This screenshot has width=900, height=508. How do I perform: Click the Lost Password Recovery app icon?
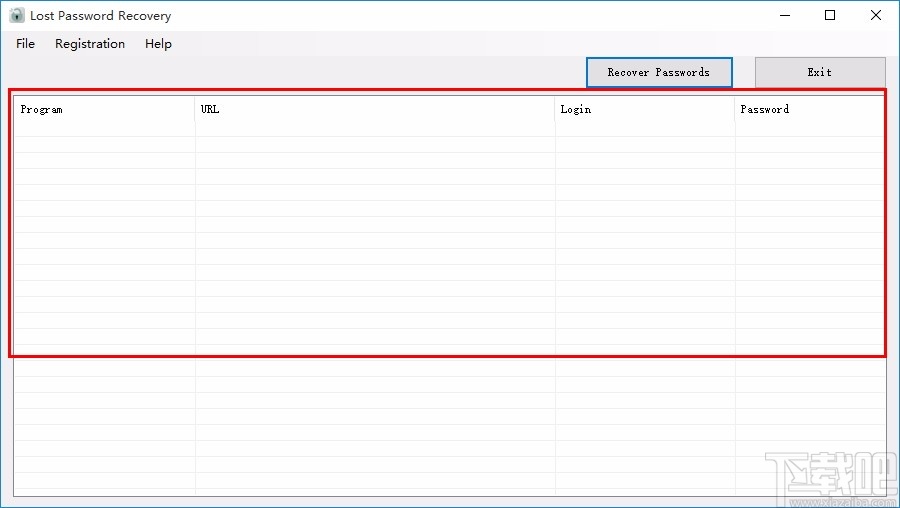(x=17, y=15)
